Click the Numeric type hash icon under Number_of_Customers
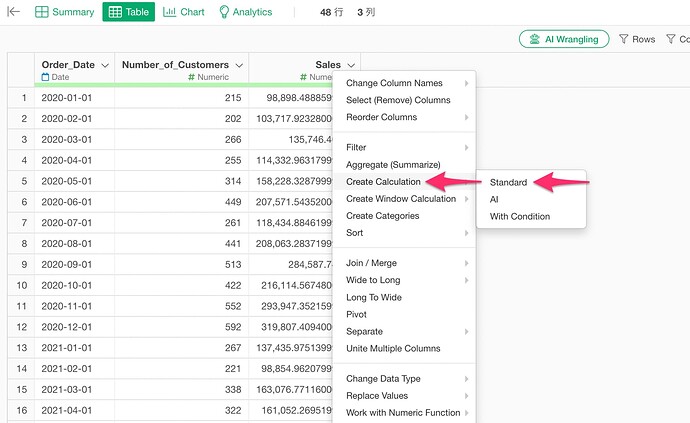Screen dimensions: 690x423 click(x=191, y=77)
